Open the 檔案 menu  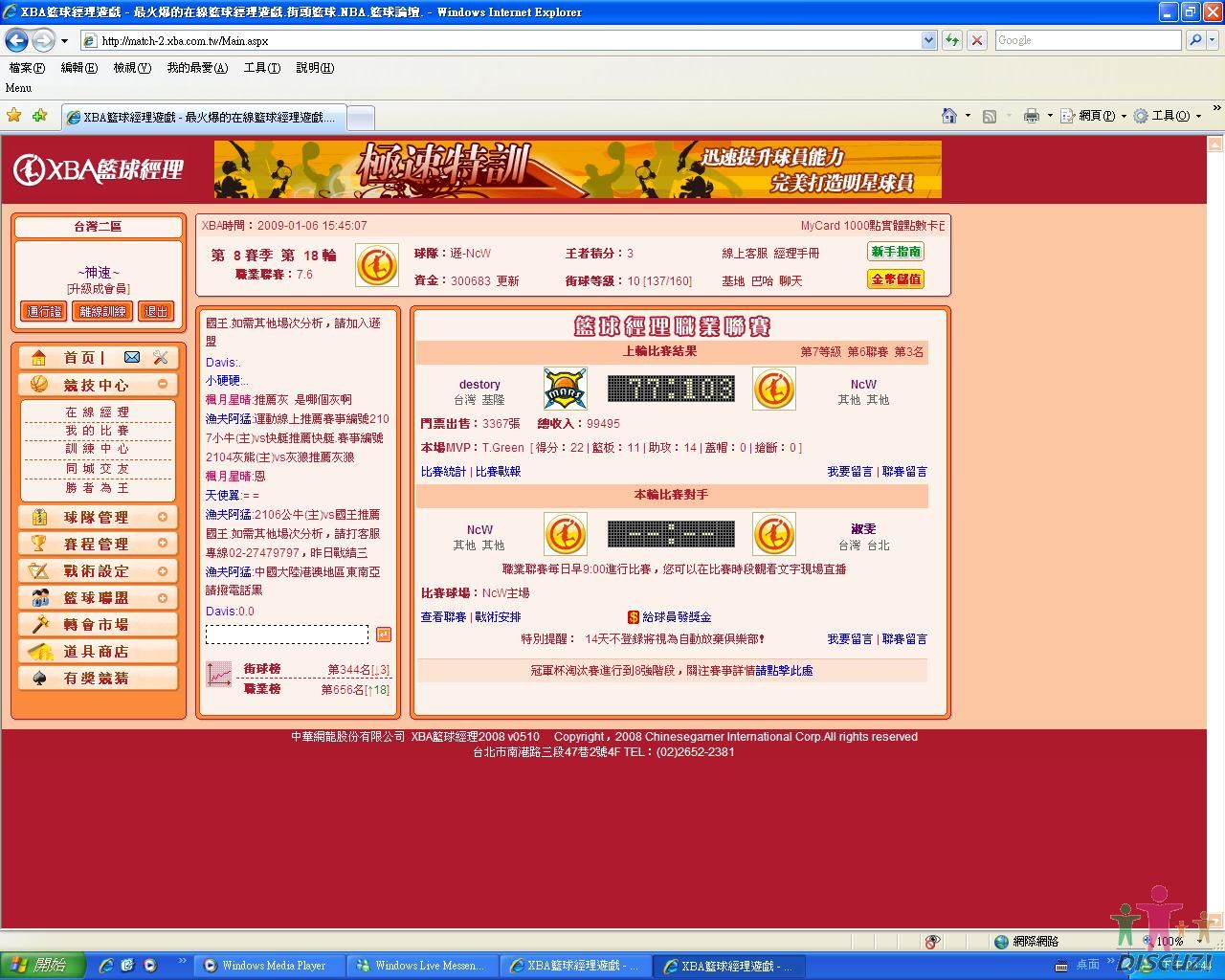point(27,68)
